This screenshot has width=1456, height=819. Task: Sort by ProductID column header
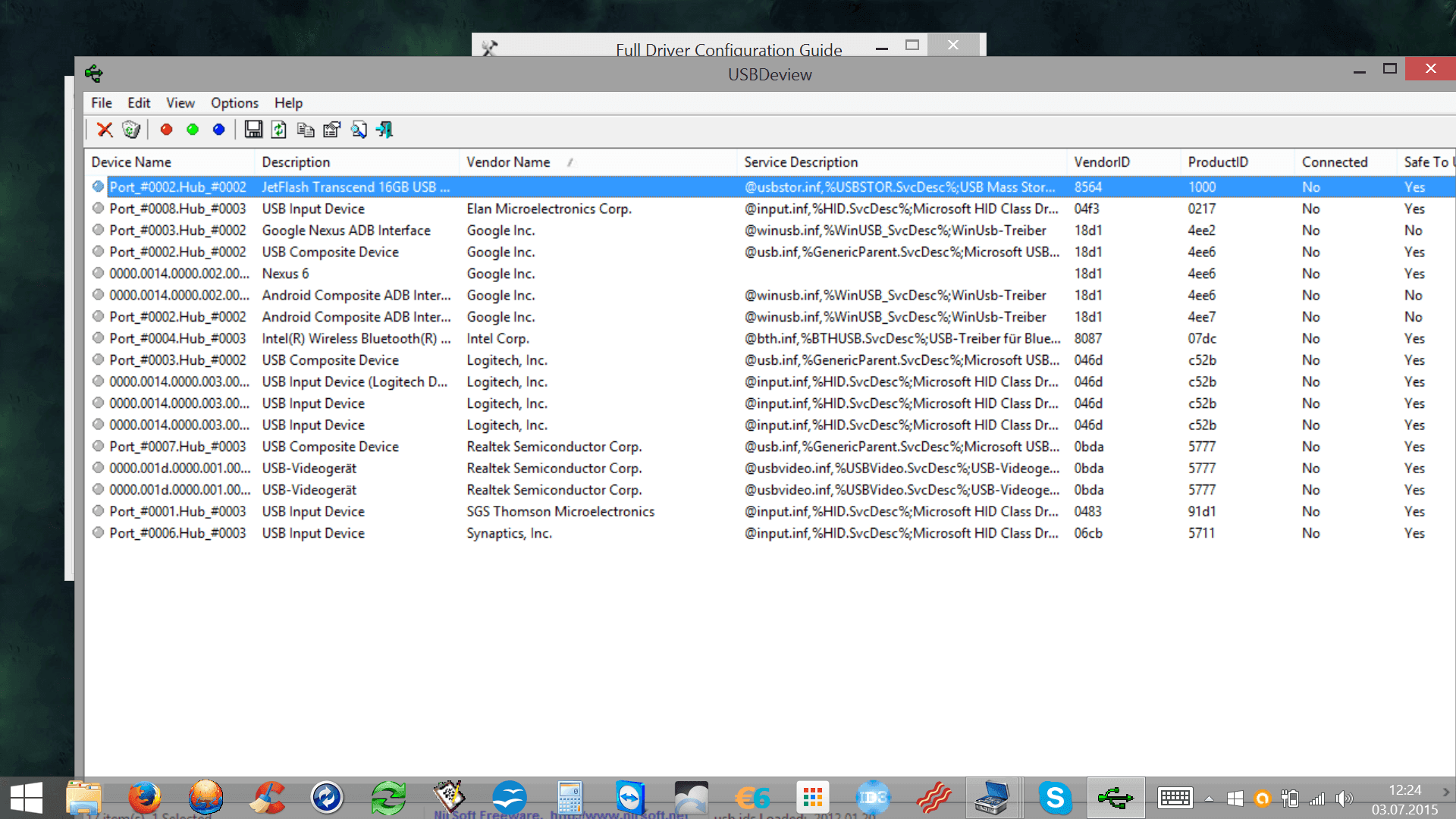click(x=1238, y=162)
